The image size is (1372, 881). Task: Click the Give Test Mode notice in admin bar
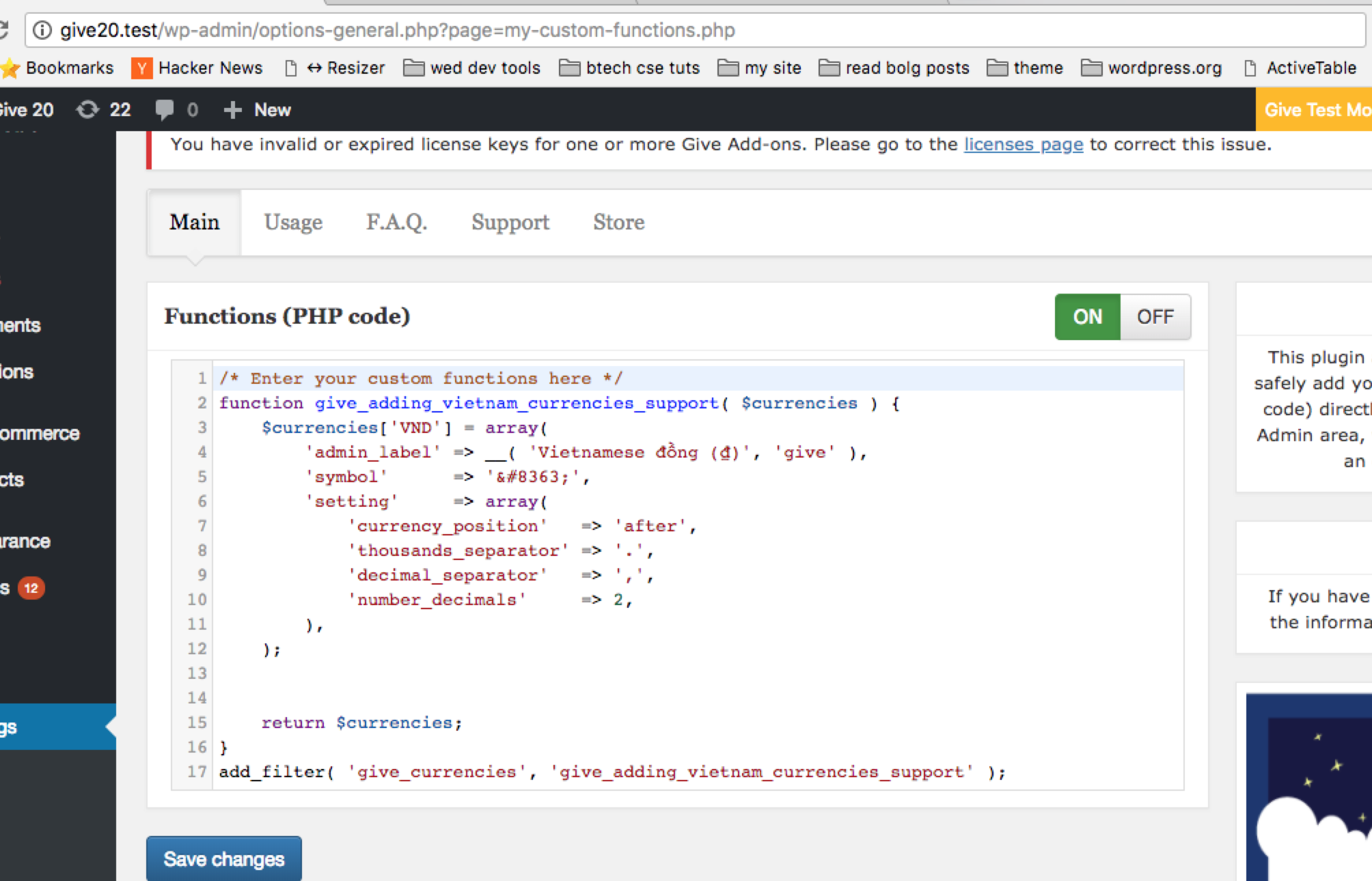pos(1314,109)
